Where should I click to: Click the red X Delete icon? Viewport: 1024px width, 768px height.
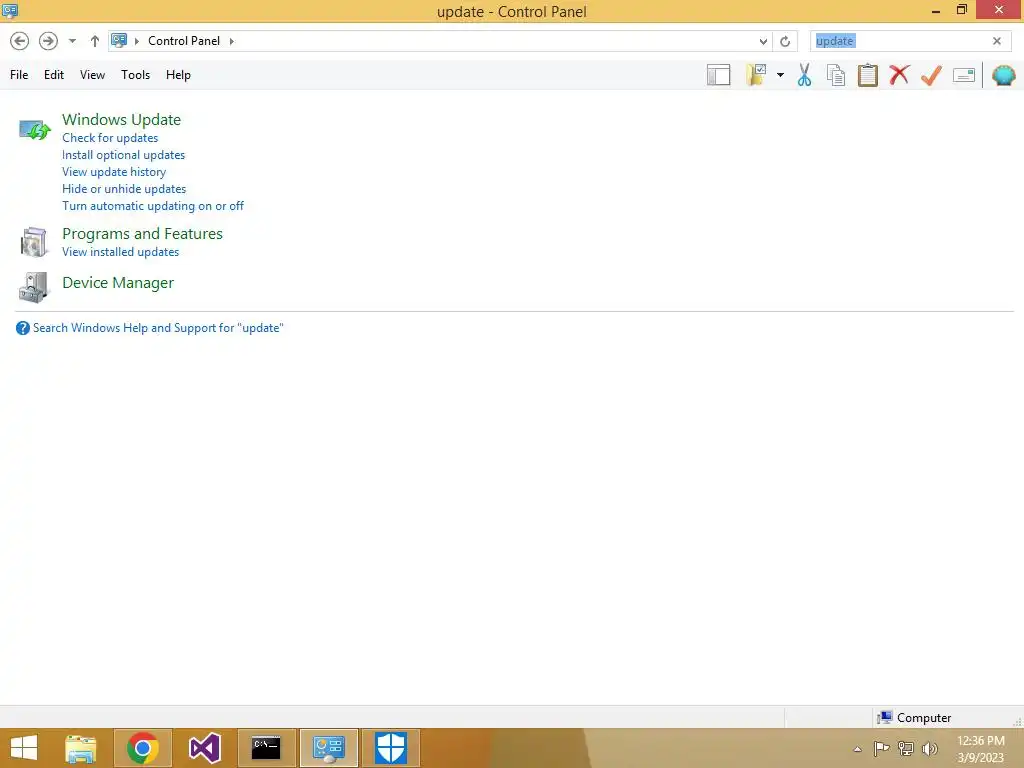tap(899, 74)
